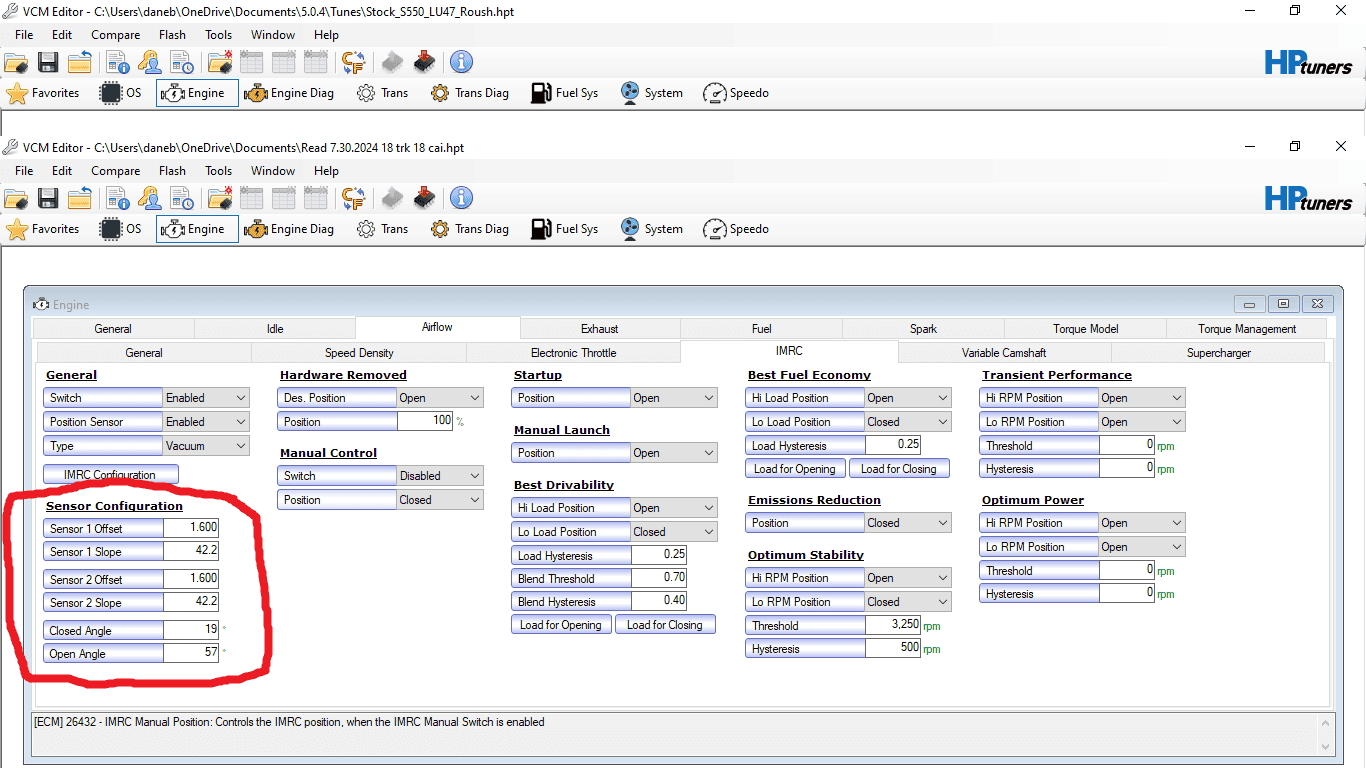This screenshot has height=768, width=1366.
Task: Open Optimum Power Lo RPM Position dropdown
Action: (1142, 547)
